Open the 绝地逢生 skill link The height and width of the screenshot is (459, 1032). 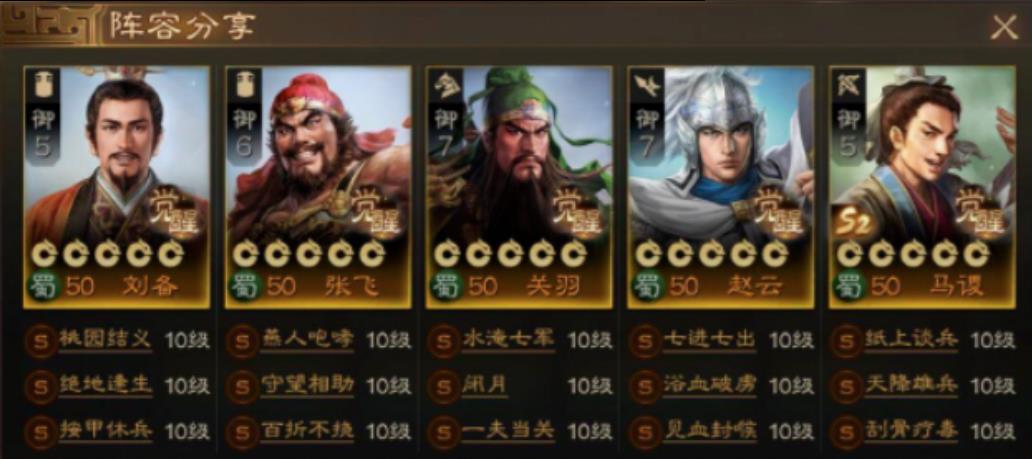[105, 386]
